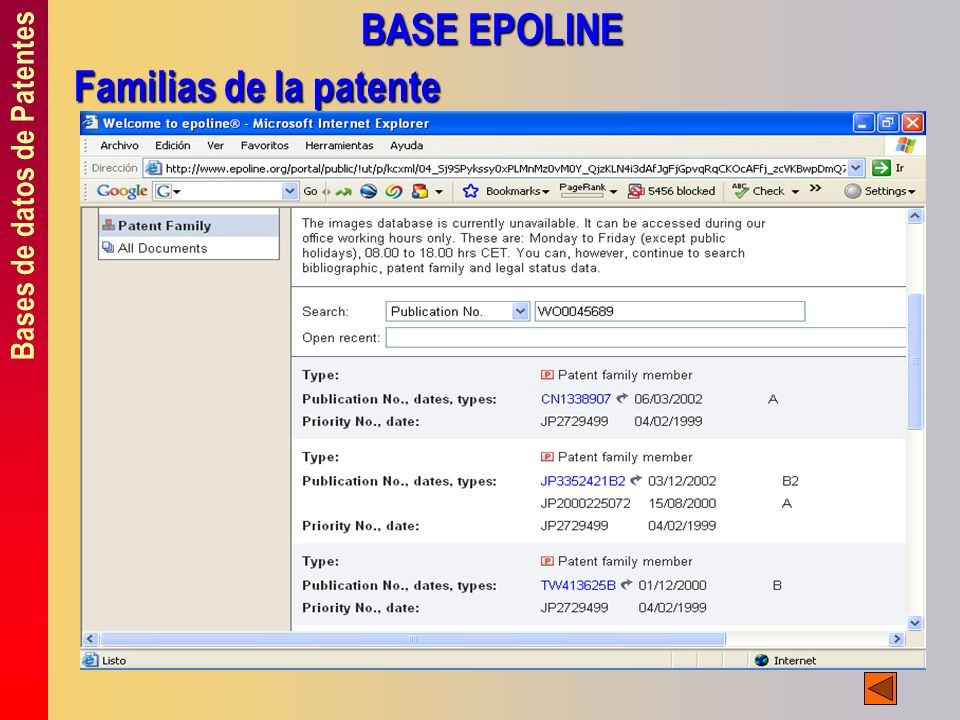Click the JP2000225072 publication number text
Viewport: 960px width, 720px height.
click(x=585, y=503)
